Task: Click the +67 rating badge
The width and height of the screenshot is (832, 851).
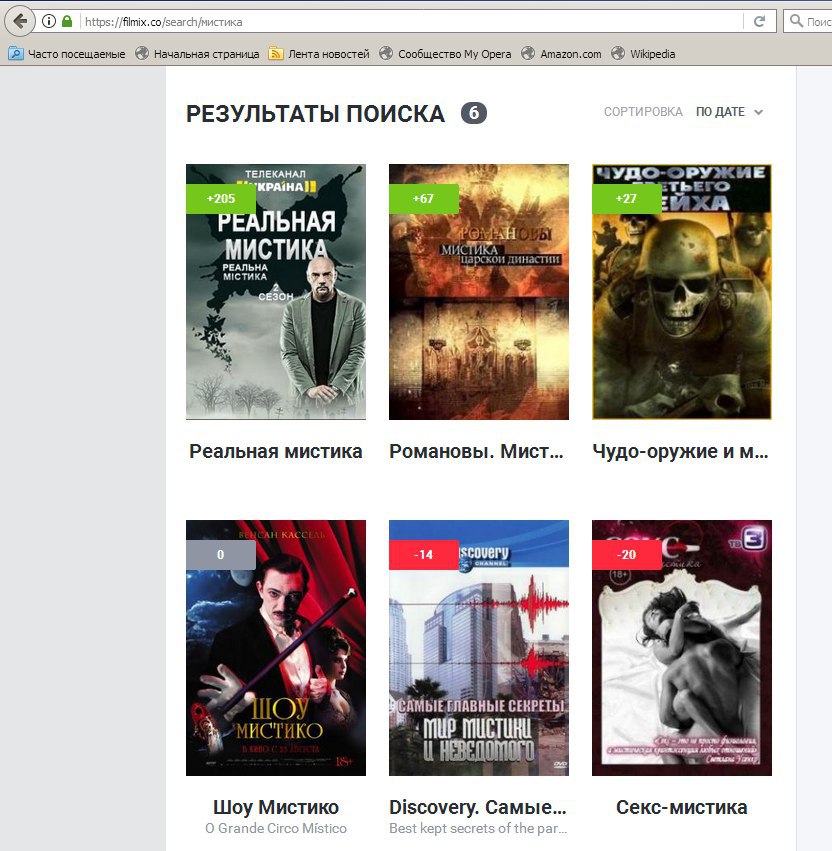Action: tap(424, 199)
